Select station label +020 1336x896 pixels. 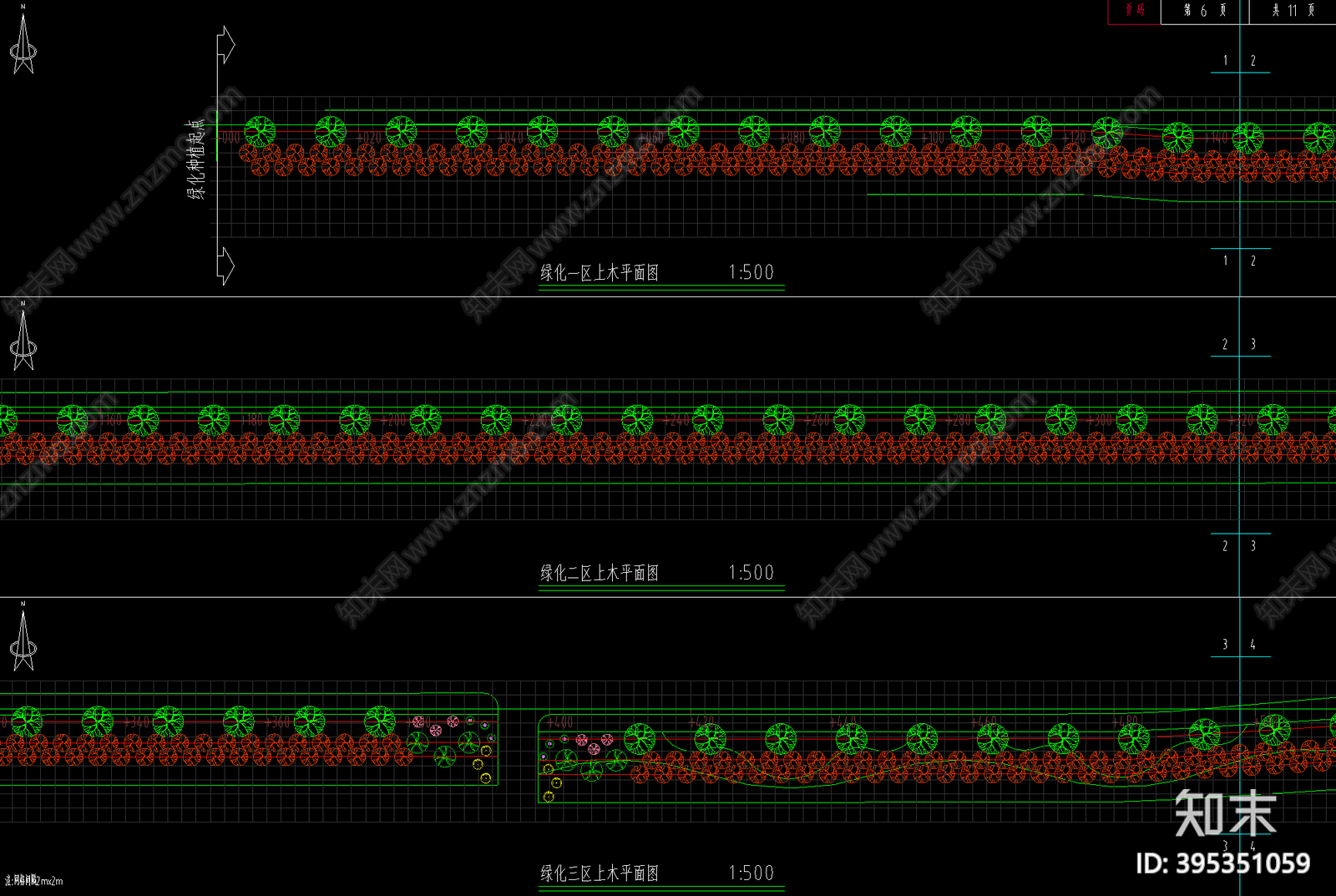(x=369, y=137)
